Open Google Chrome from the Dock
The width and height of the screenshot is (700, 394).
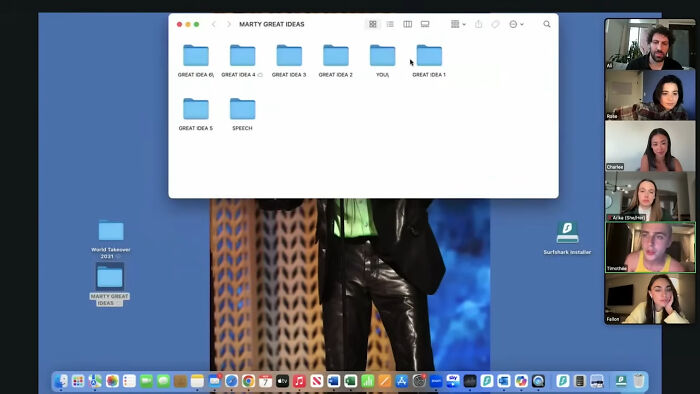click(248, 381)
